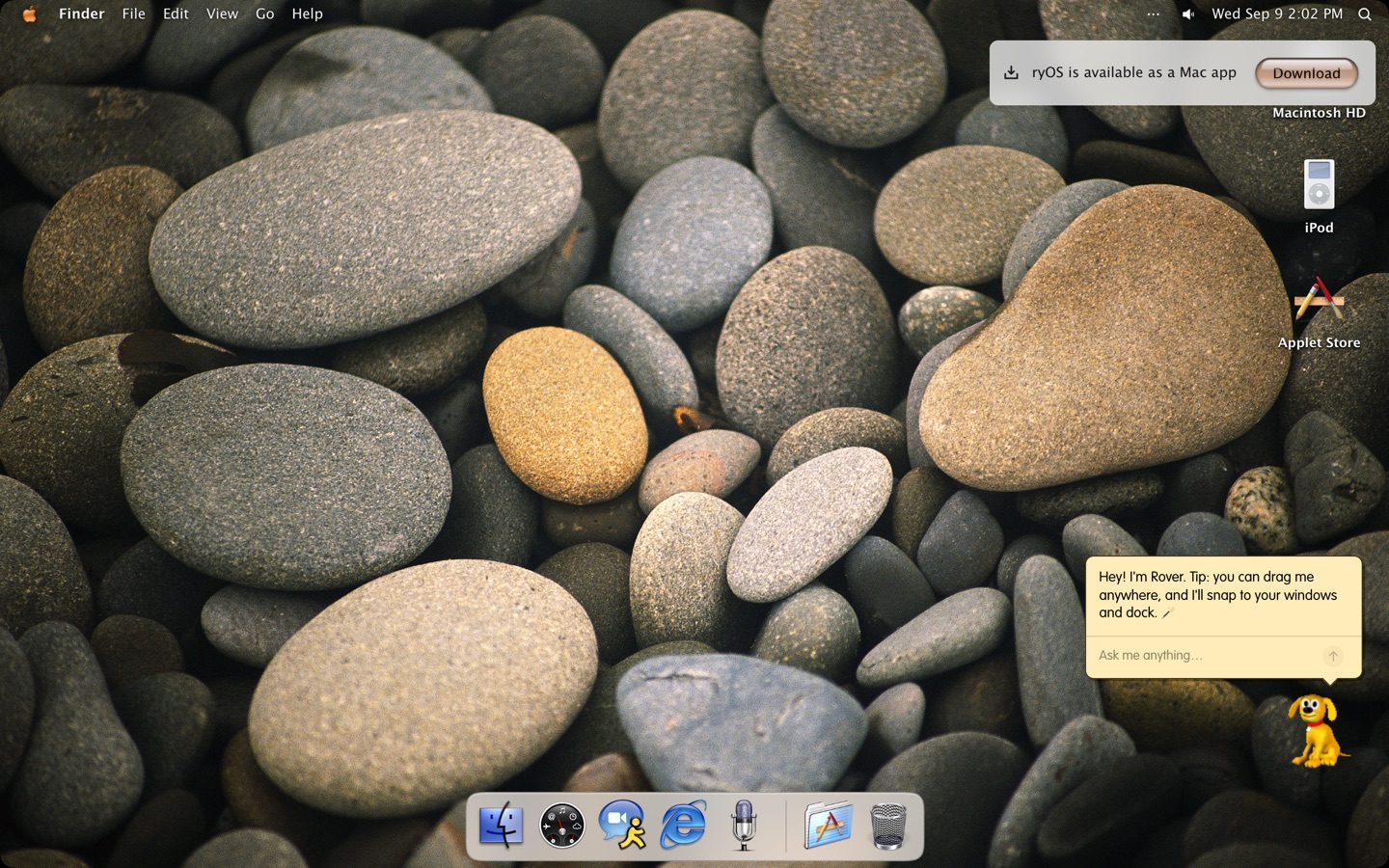The width and height of the screenshot is (1389, 868).
Task: Open the Help menu
Action: pos(307,14)
